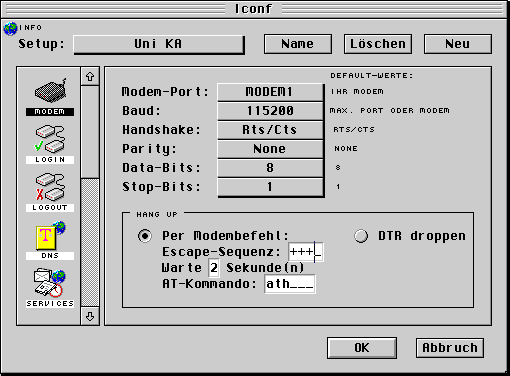Click the HANG UP group label

[157, 214]
